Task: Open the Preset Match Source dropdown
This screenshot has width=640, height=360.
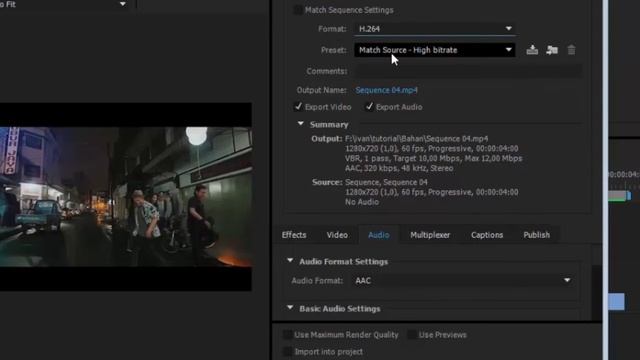Action: click(x=435, y=50)
